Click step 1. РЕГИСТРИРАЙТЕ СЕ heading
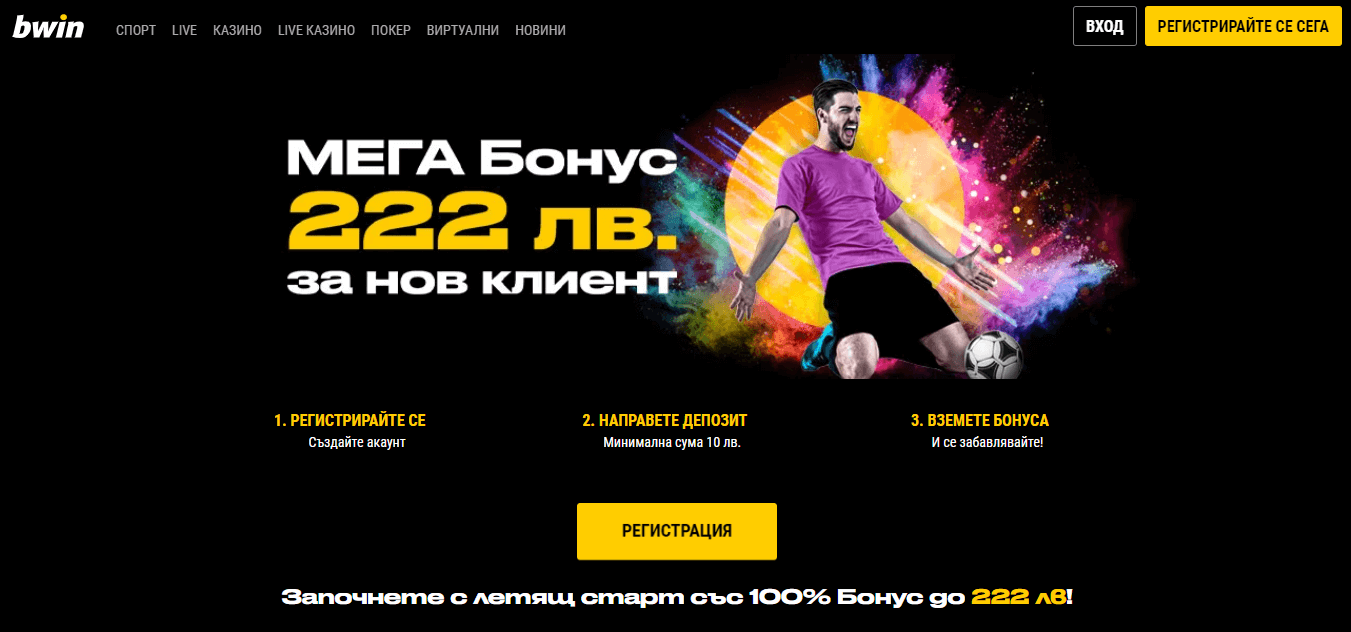 click(x=350, y=421)
